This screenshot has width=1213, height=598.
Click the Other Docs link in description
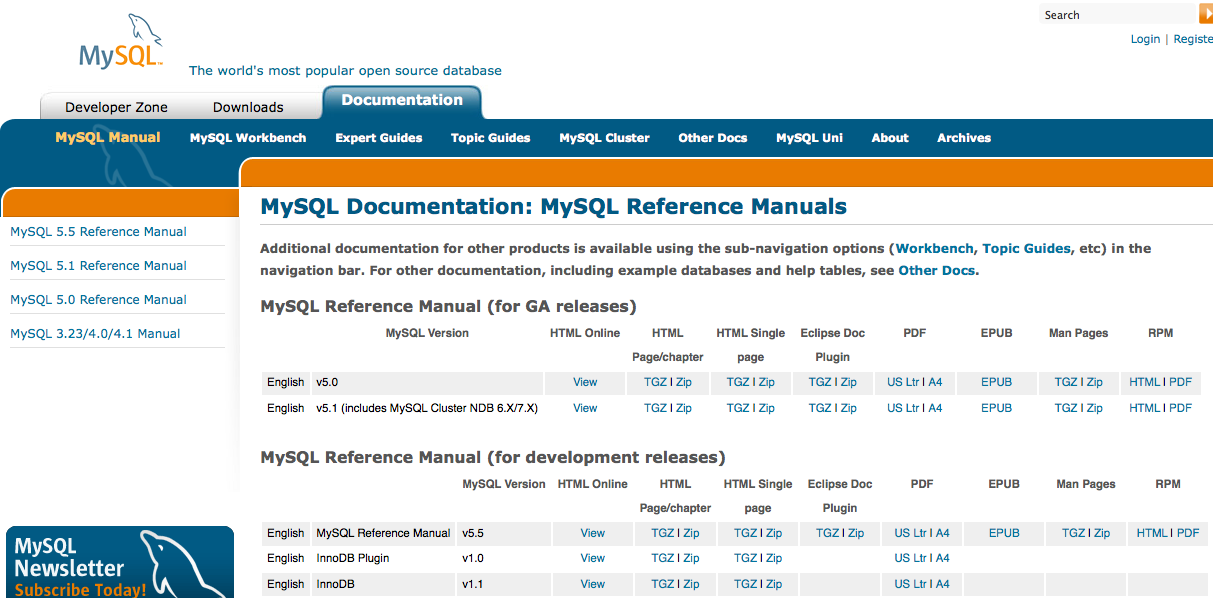(937, 270)
